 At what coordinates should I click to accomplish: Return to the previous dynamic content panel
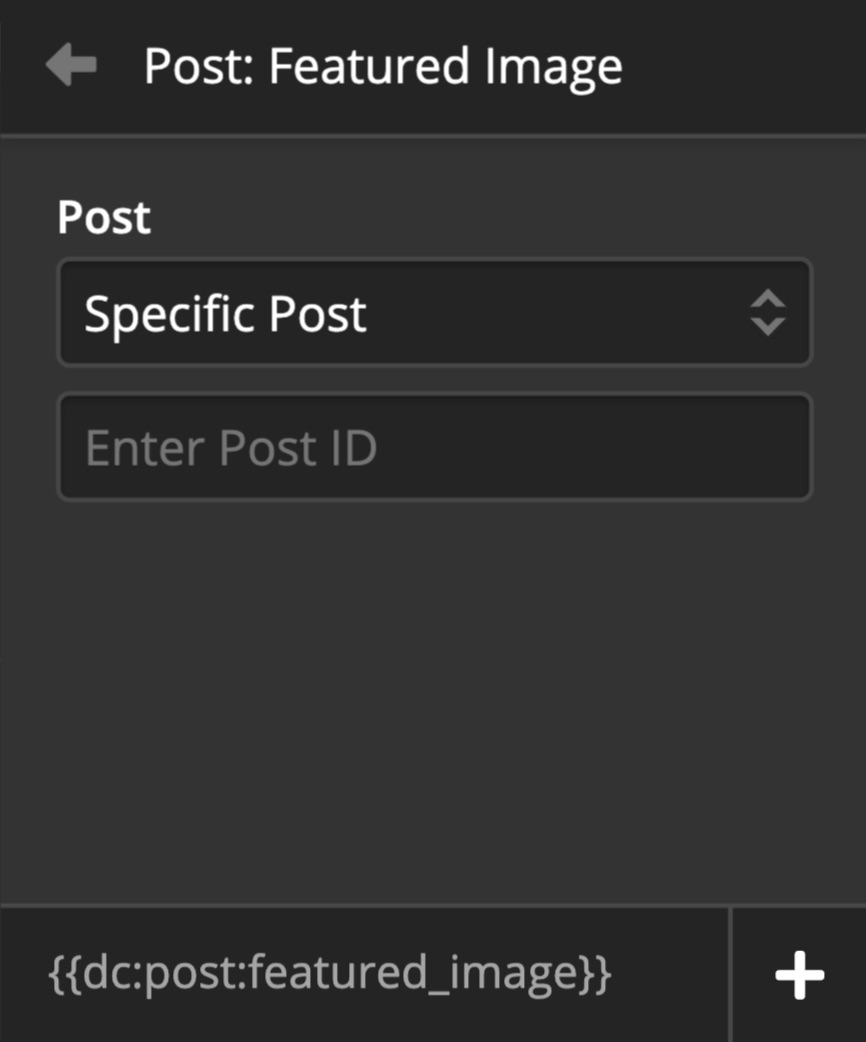point(71,66)
